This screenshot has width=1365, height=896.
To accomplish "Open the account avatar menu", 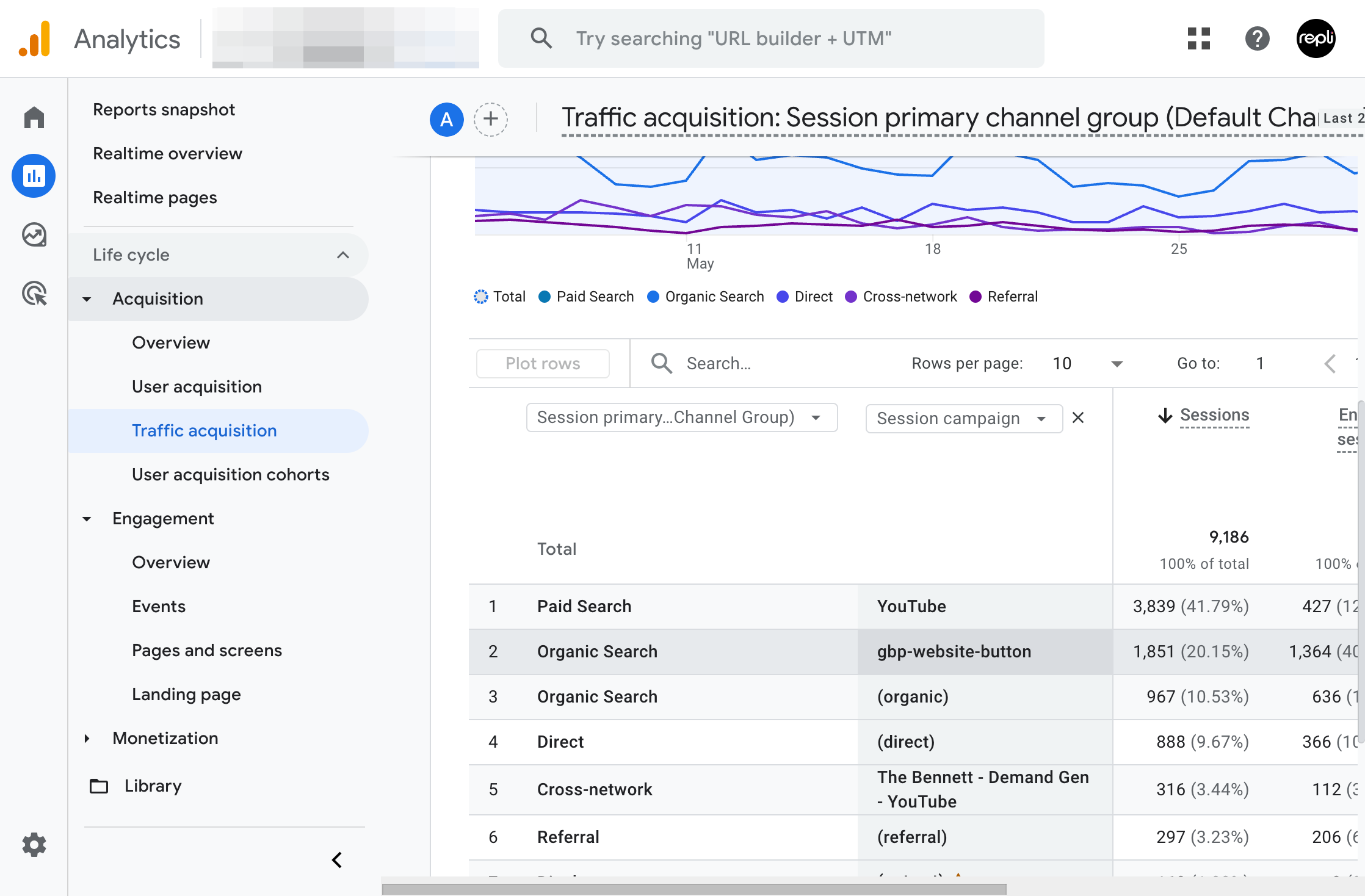I will 1316,38.
